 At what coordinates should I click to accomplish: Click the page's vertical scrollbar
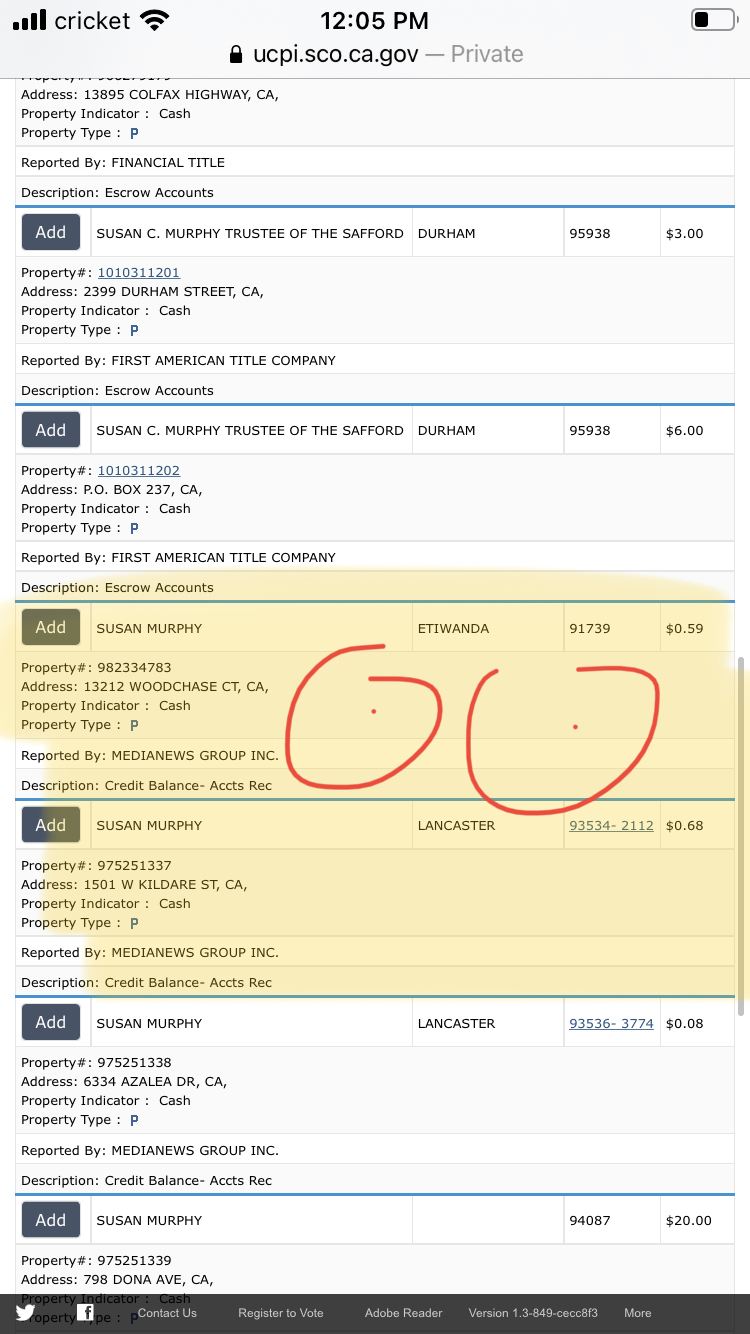coord(740,836)
